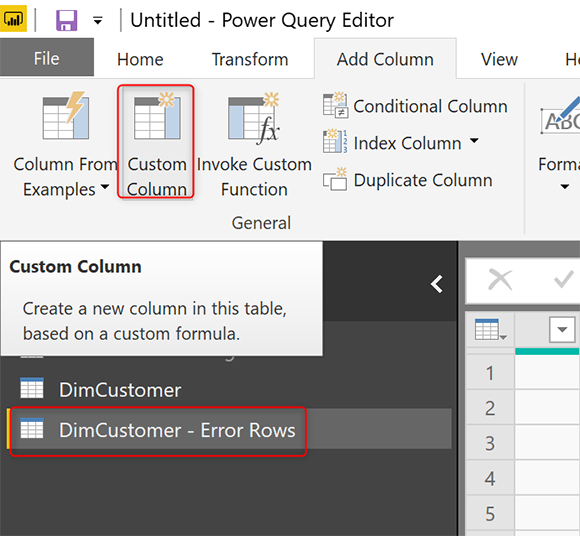This screenshot has width=580, height=536.
Task: Open the File tab
Action: coord(47,58)
